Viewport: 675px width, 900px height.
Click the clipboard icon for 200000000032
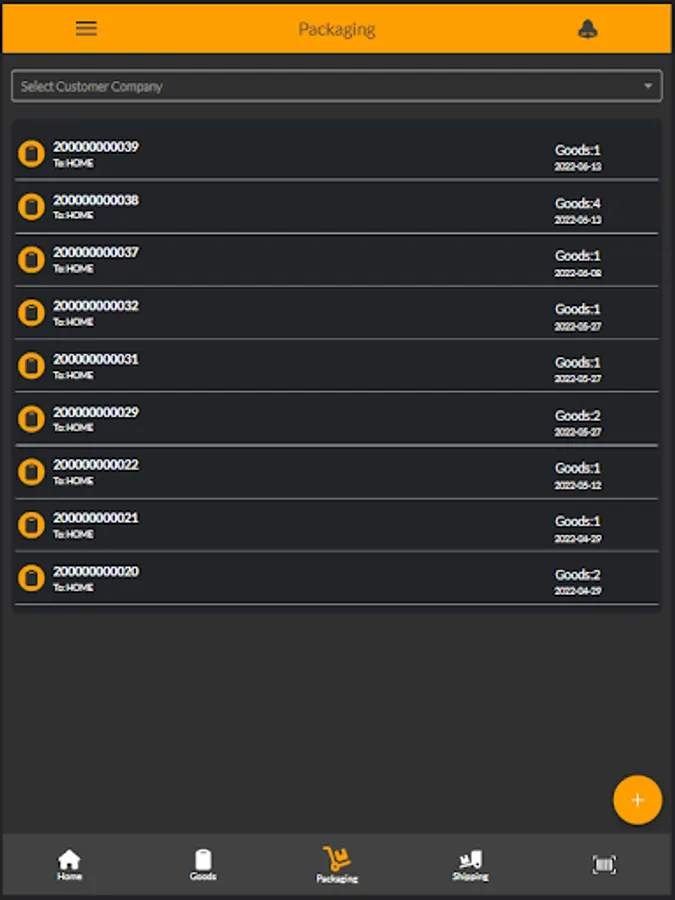(x=32, y=313)
